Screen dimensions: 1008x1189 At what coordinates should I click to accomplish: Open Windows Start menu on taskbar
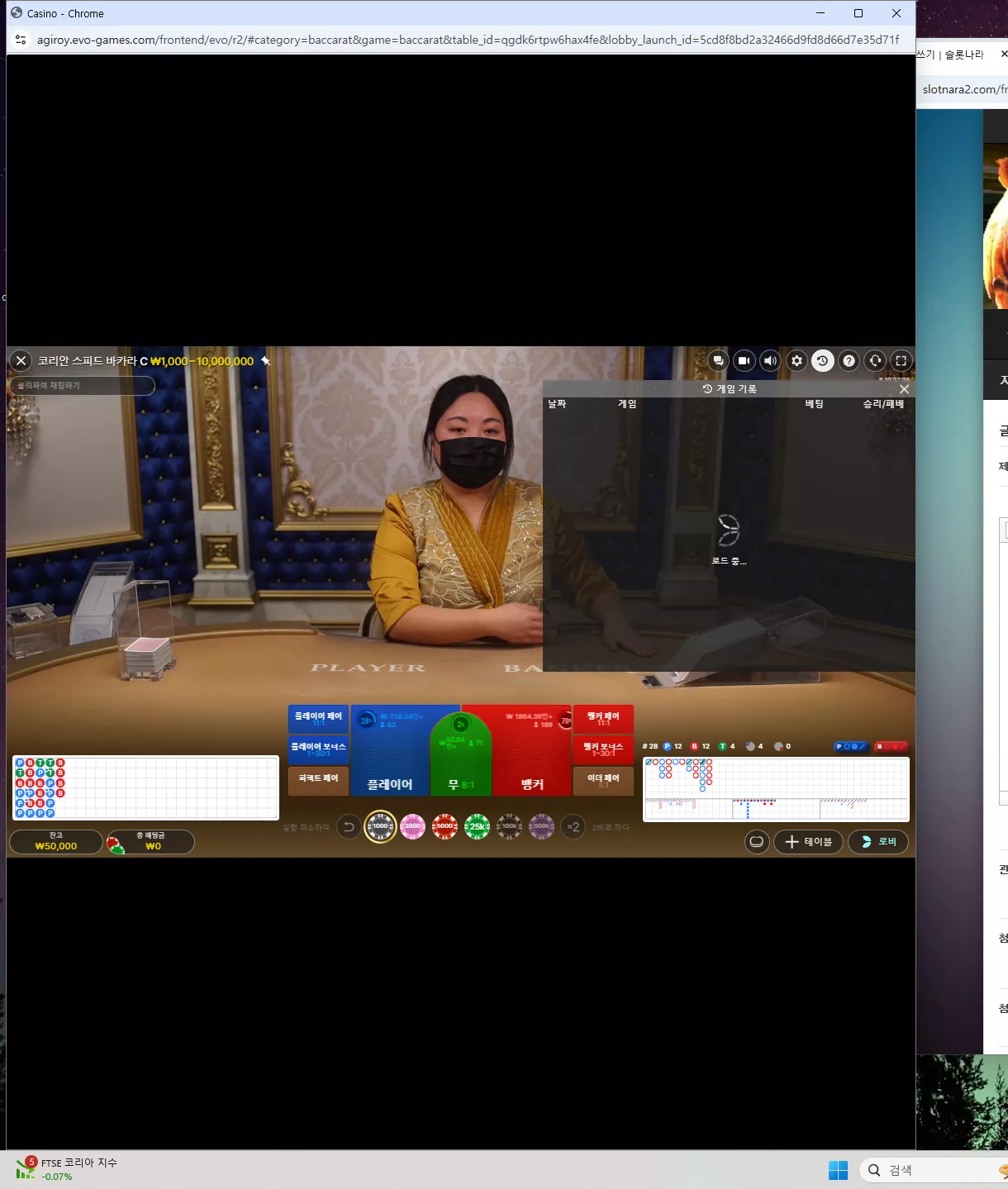click(838, 1170)
